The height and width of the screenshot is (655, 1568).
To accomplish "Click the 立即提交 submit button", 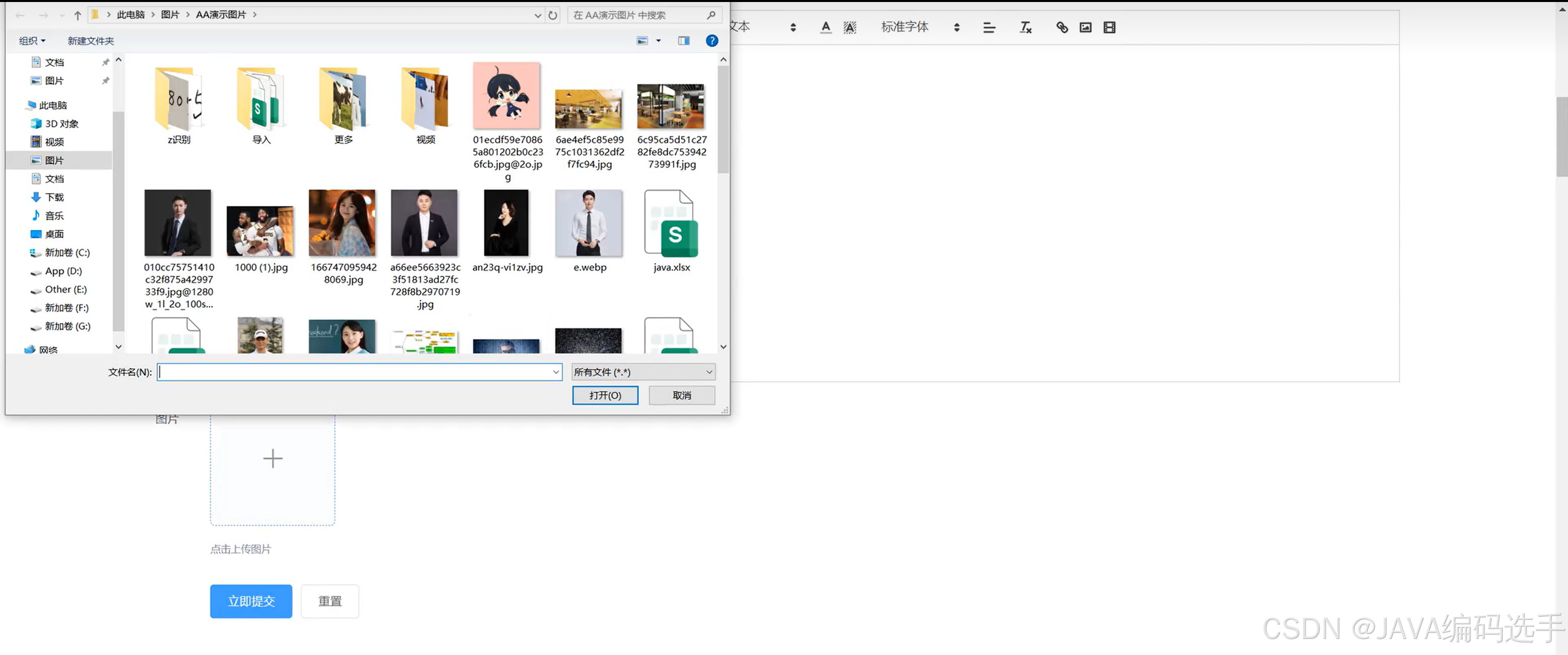I will (x=251, y=601).
